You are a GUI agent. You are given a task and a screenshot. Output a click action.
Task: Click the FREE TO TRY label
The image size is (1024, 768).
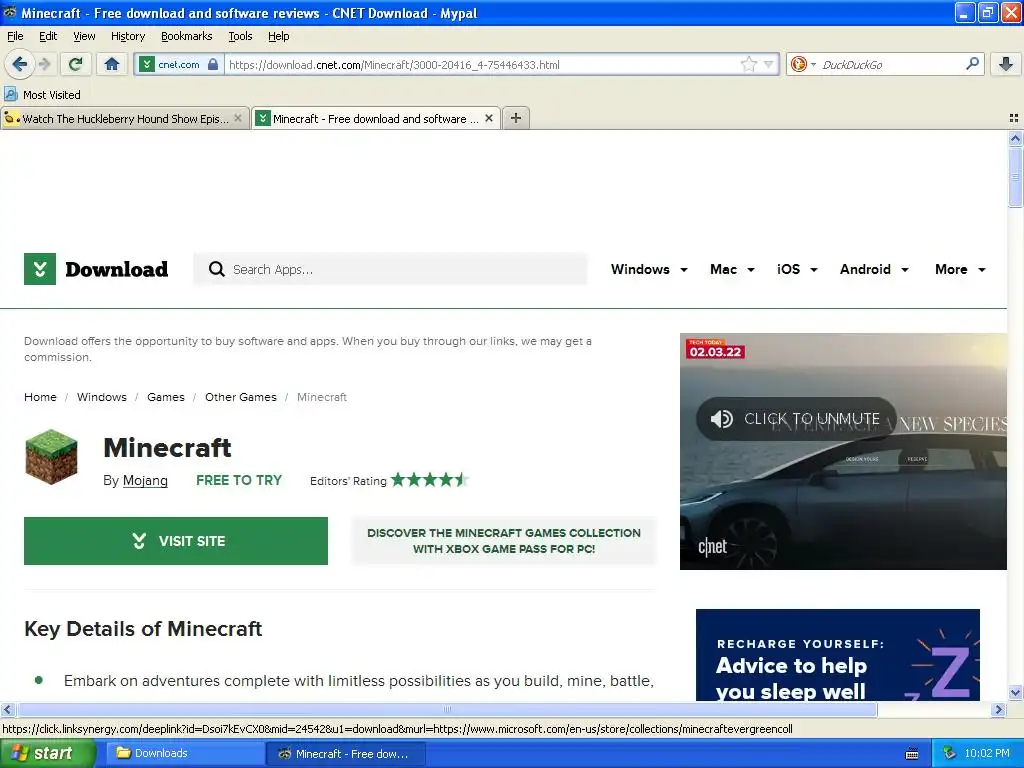(239, 480)
